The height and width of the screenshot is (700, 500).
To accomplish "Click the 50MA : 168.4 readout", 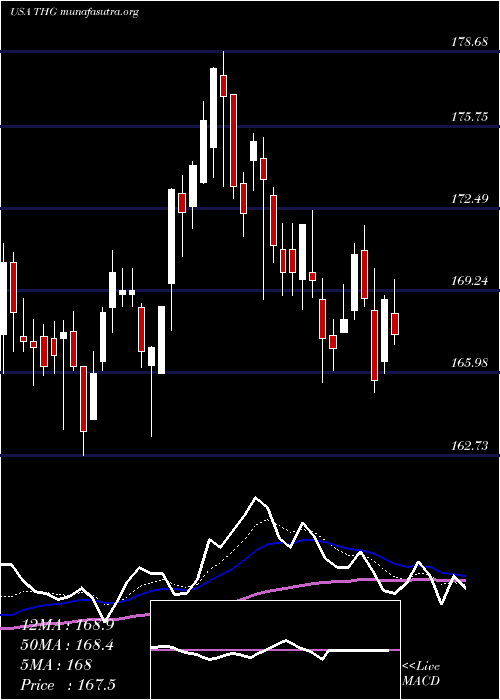I will coord(67,645).
